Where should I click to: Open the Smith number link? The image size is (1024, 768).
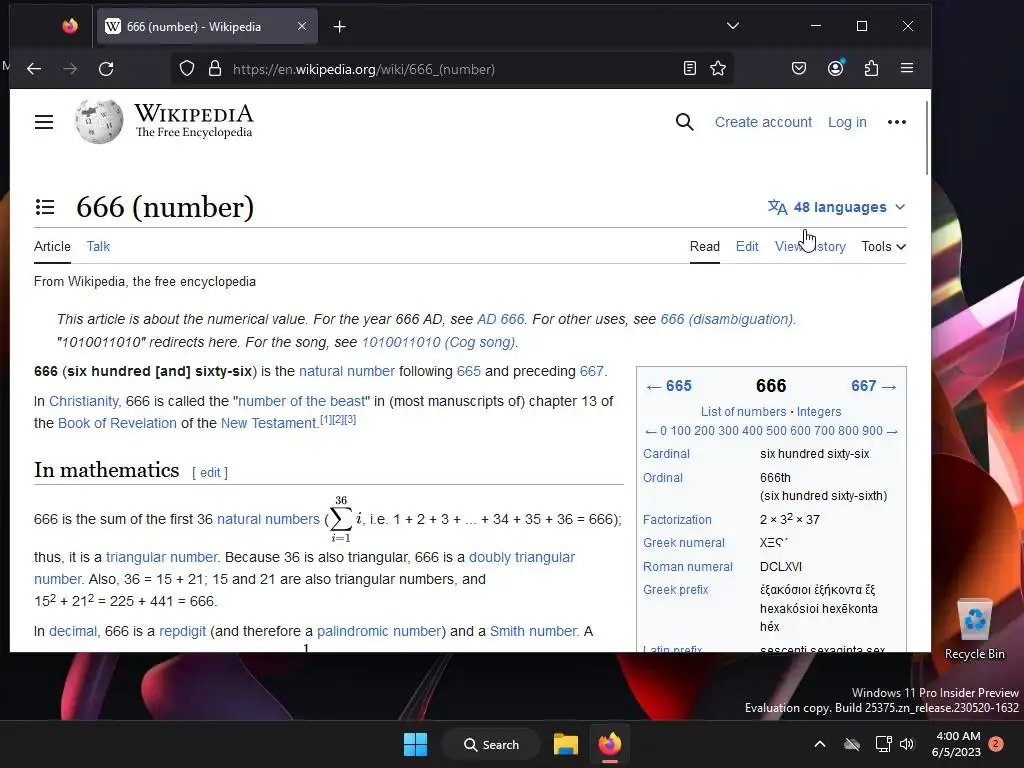[x=534, y=632]
